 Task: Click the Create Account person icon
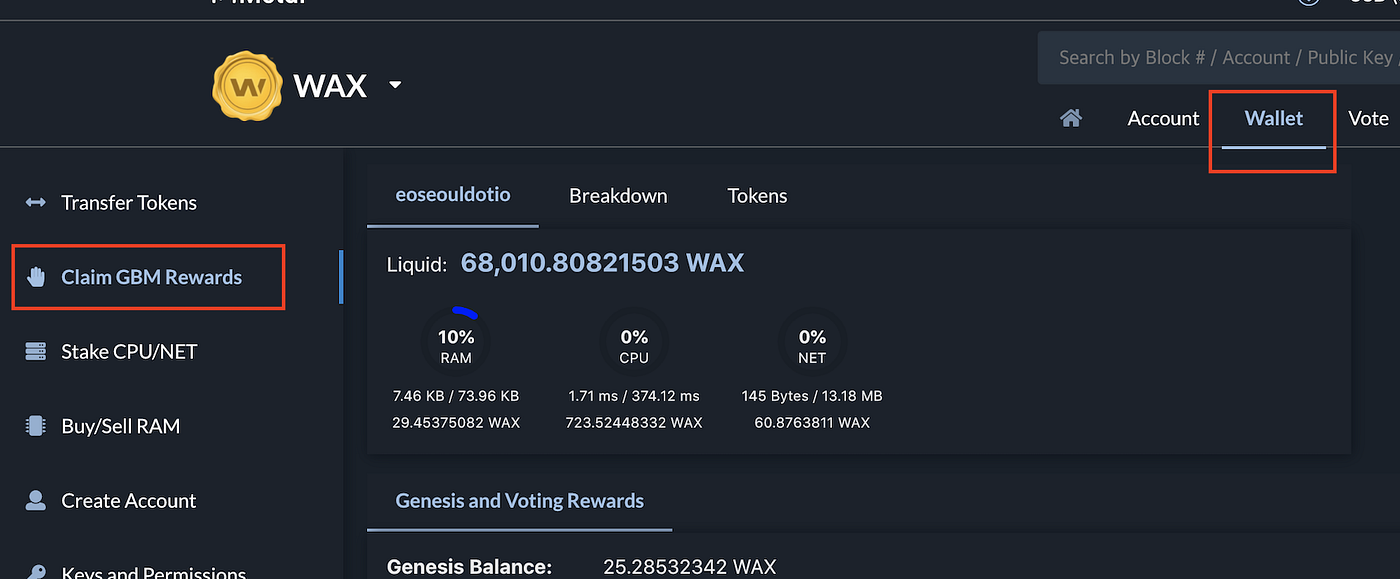point(36,500)
